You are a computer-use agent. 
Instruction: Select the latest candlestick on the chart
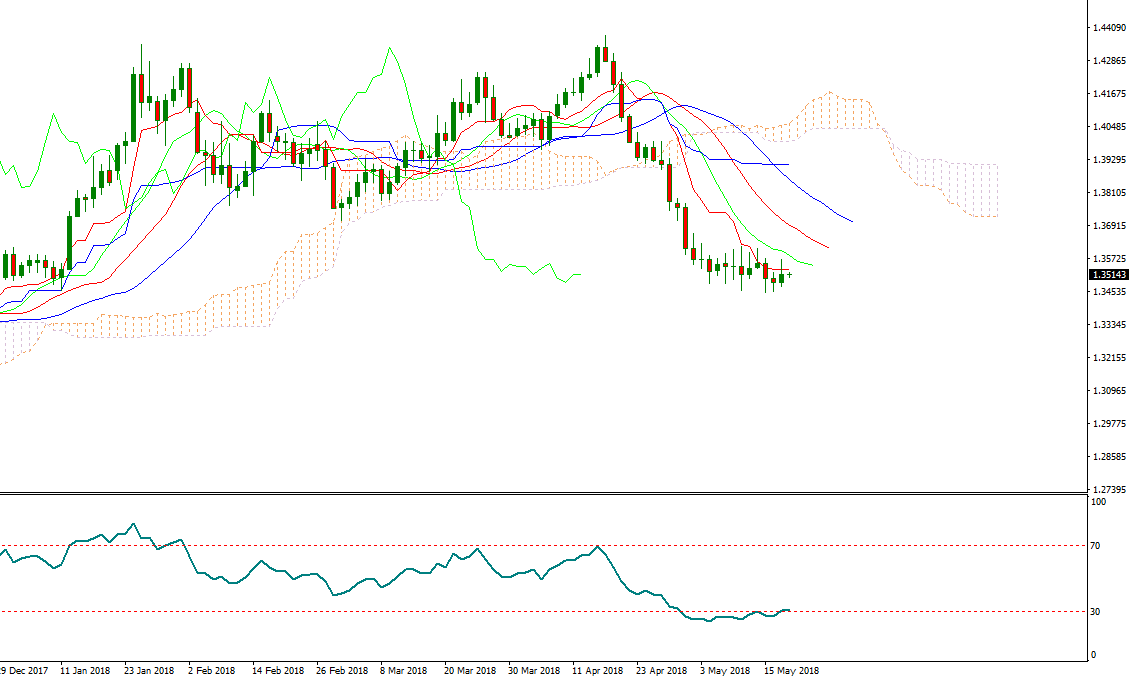tap(789, 275)
